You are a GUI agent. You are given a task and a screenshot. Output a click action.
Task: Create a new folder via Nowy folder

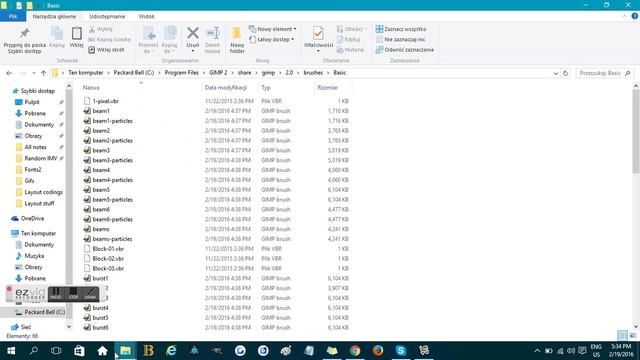click(x=237, y=40)
